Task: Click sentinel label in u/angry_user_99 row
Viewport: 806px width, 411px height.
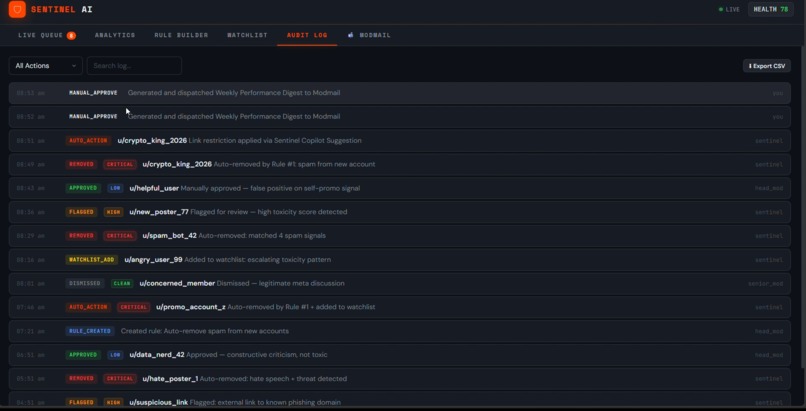Action: (769, 260)
